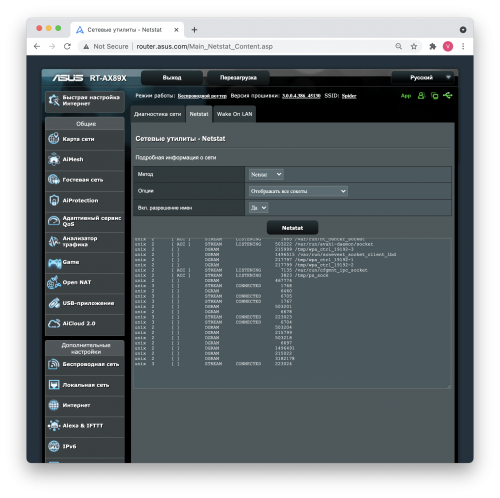The height and width of the screenshot is (498, 500).
Task: Click inside the netstat output text area
Action: (x=292, y=313)
